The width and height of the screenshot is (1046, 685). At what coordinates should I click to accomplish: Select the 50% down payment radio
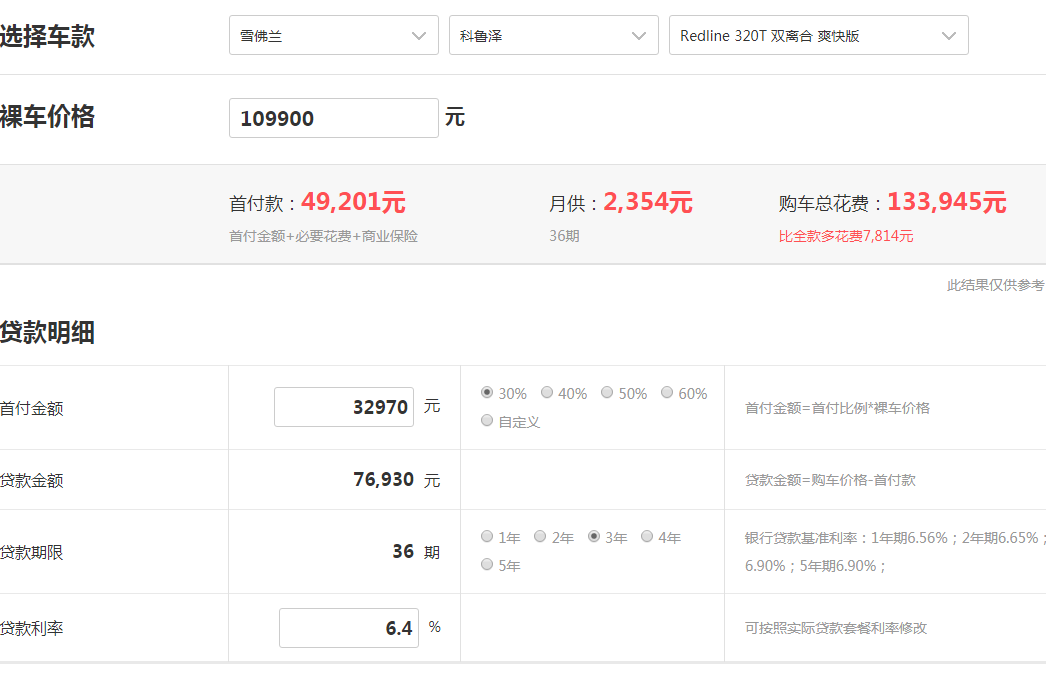point(607,392)
